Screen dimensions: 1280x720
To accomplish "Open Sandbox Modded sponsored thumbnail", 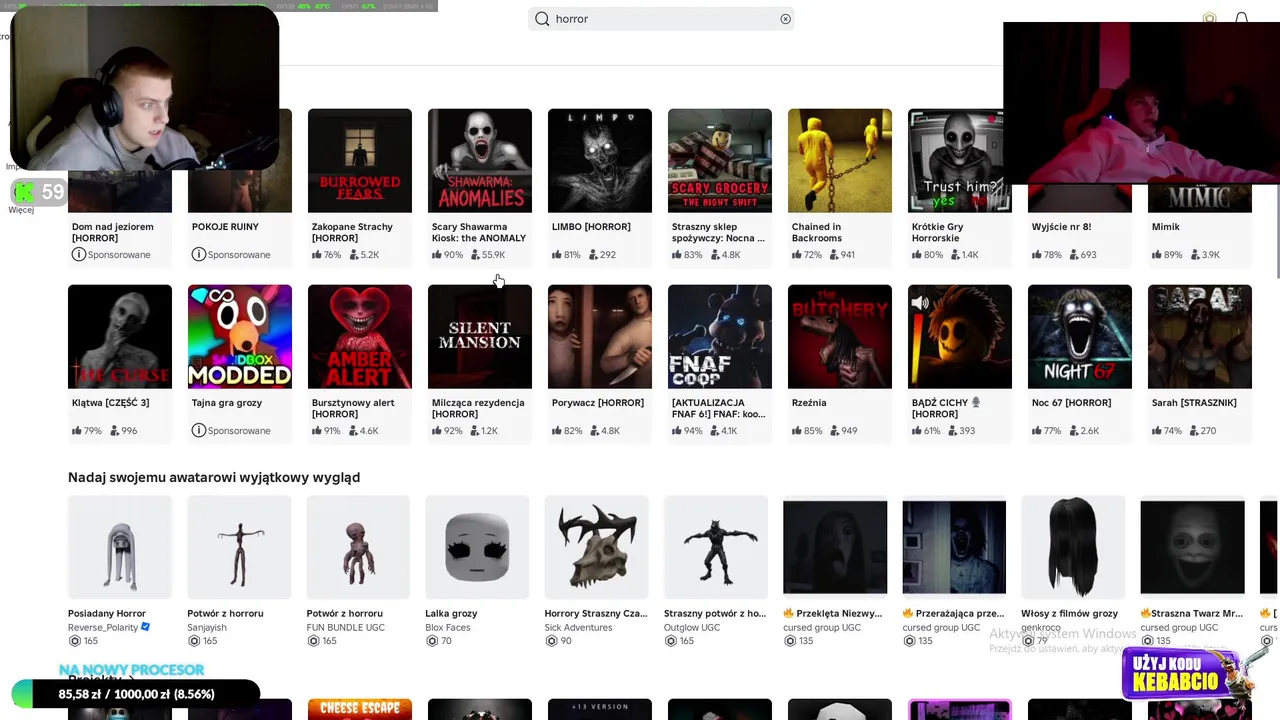I will pos(240,337).
